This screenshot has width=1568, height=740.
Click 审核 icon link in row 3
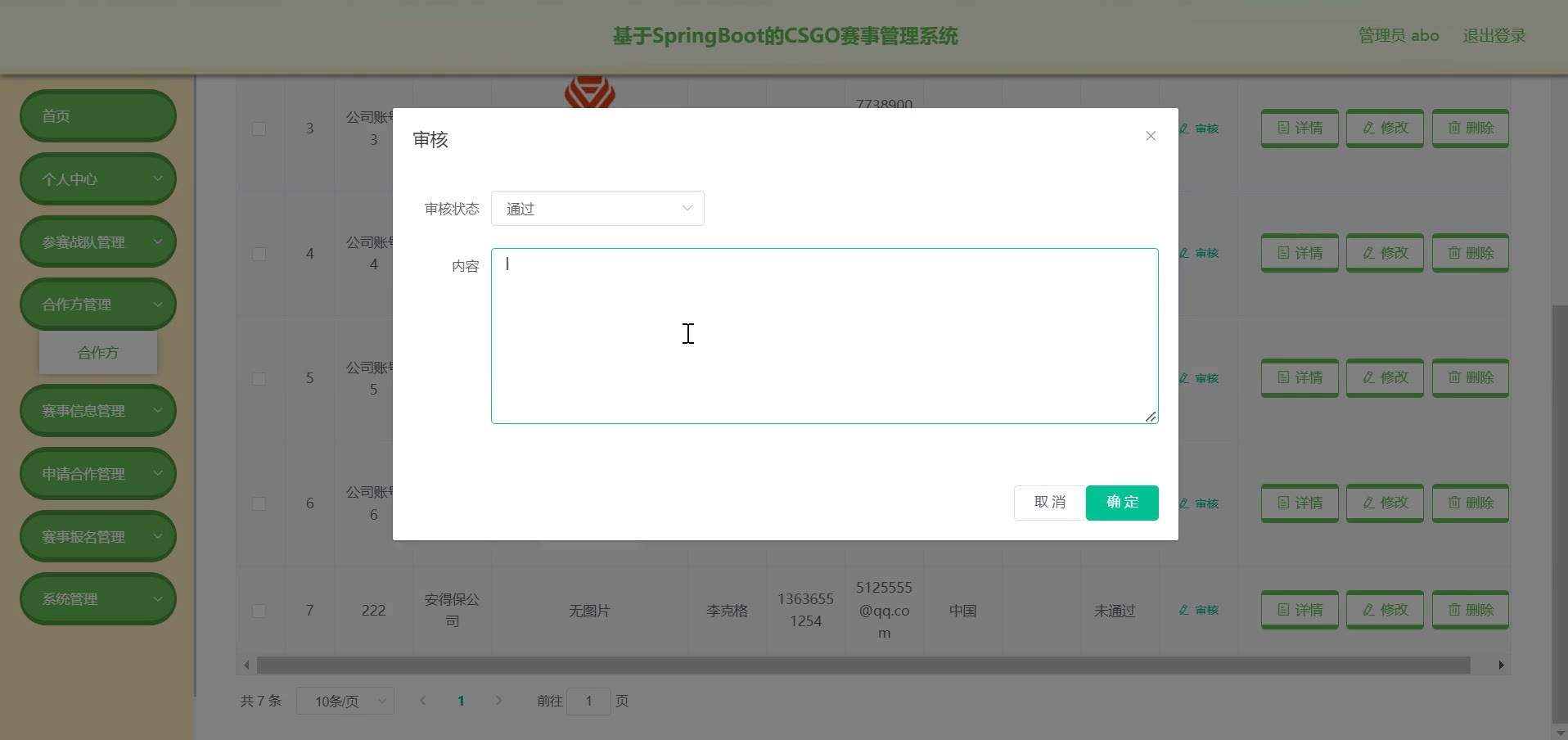click(x=1199, y=129)
